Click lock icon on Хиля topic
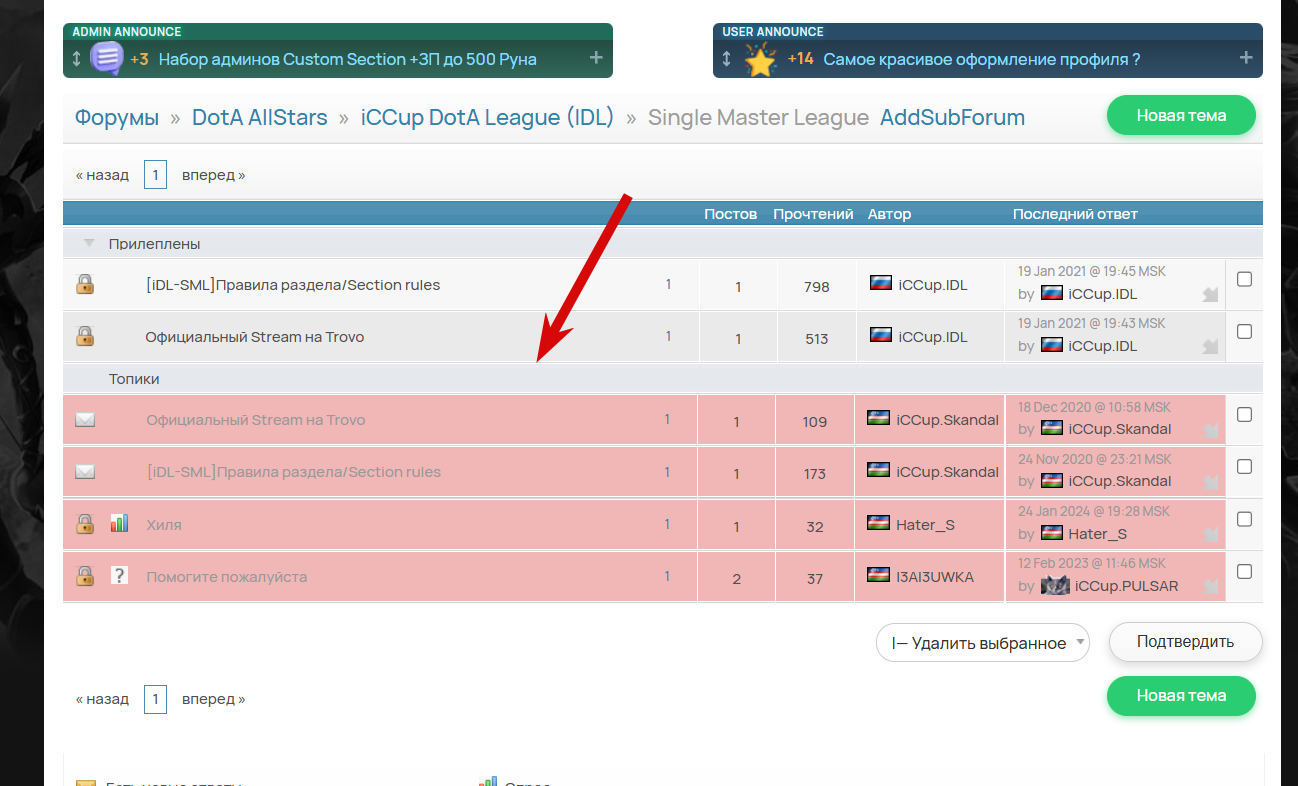The image size is (1298, 786). 85,524
